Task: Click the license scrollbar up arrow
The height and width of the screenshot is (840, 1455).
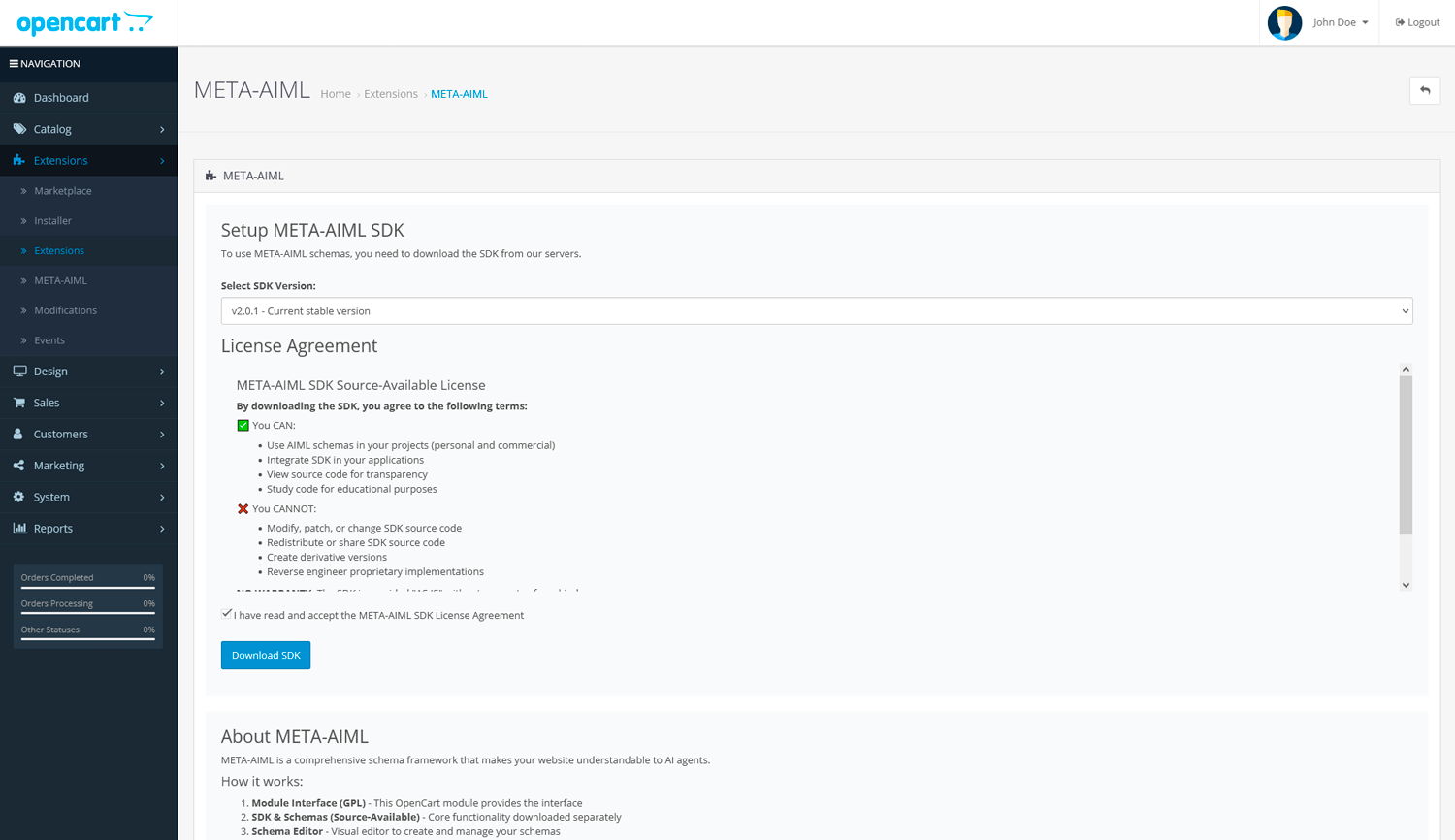Action: (1406, 370)
